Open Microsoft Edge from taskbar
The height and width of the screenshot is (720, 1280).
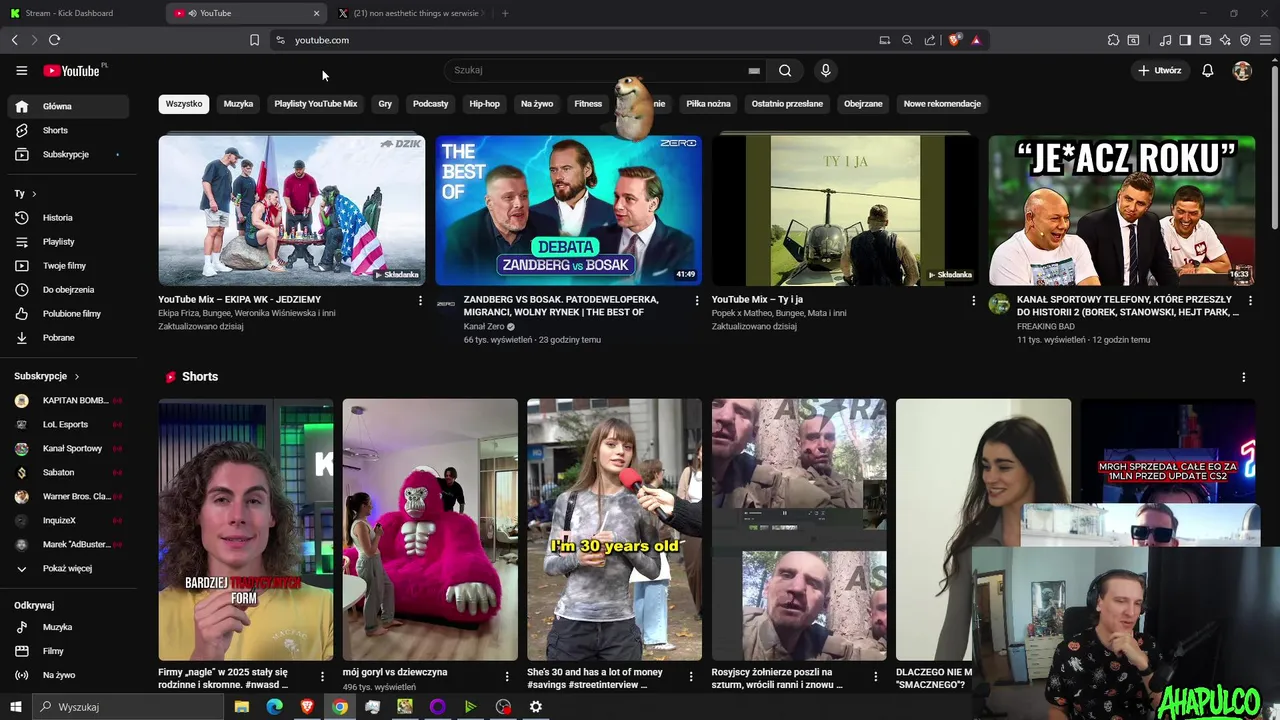274,707
